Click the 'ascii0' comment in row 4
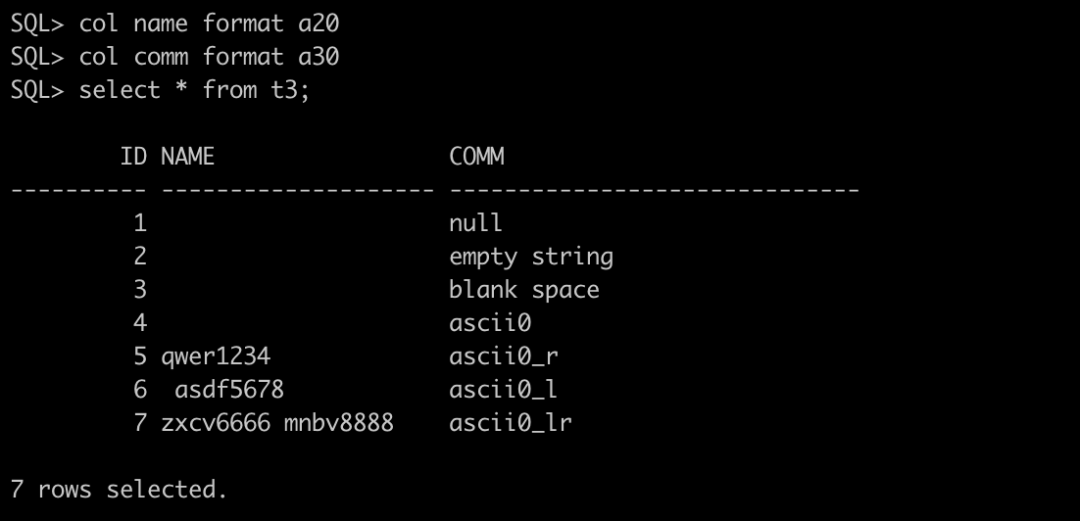The image size is (1080, 521). pos(490,323)
